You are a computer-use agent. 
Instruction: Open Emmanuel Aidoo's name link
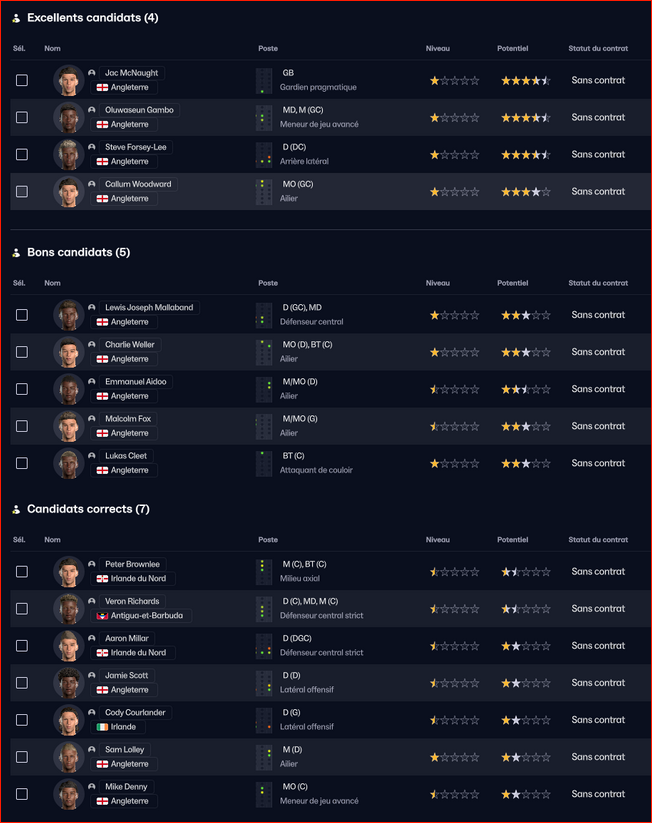click(135, 382)
